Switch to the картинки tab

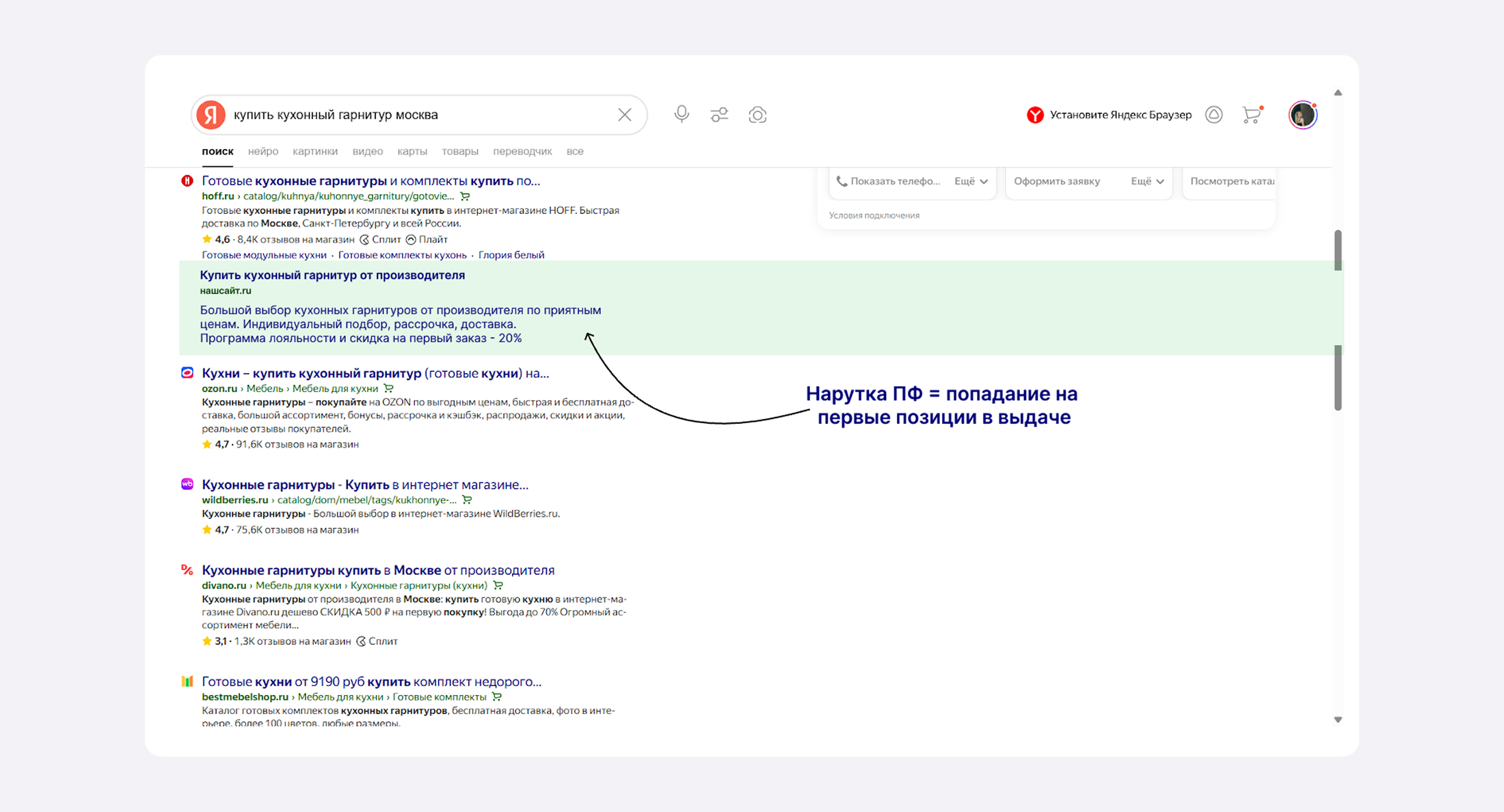pyautogui.click(x=315, y=151)
